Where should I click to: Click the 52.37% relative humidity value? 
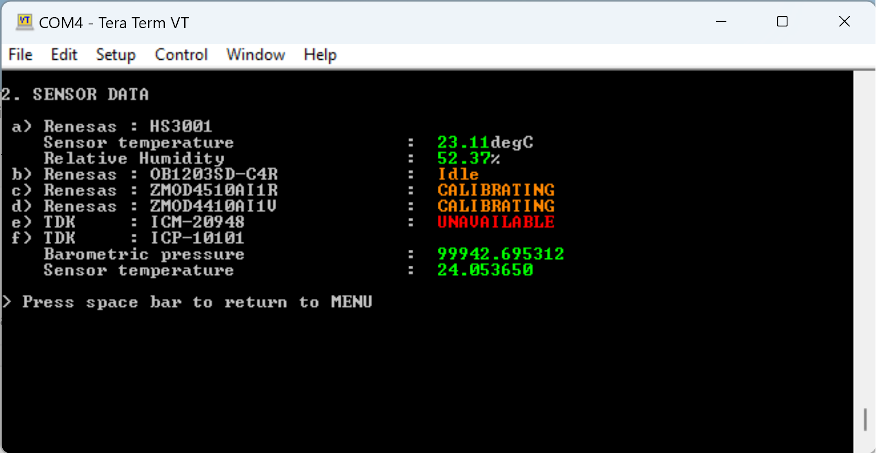468,159
